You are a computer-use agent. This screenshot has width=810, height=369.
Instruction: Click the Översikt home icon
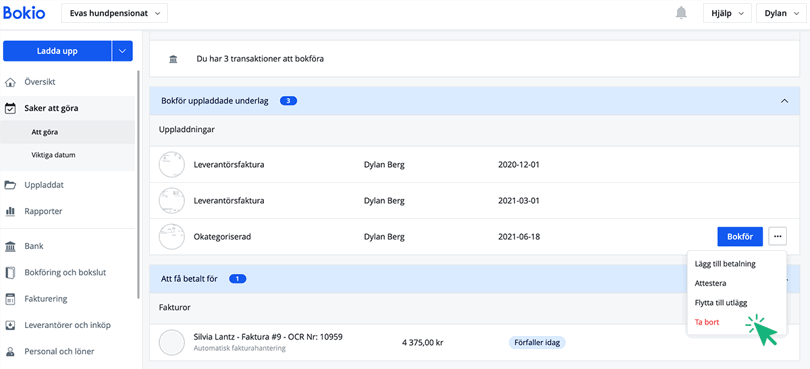10,82
